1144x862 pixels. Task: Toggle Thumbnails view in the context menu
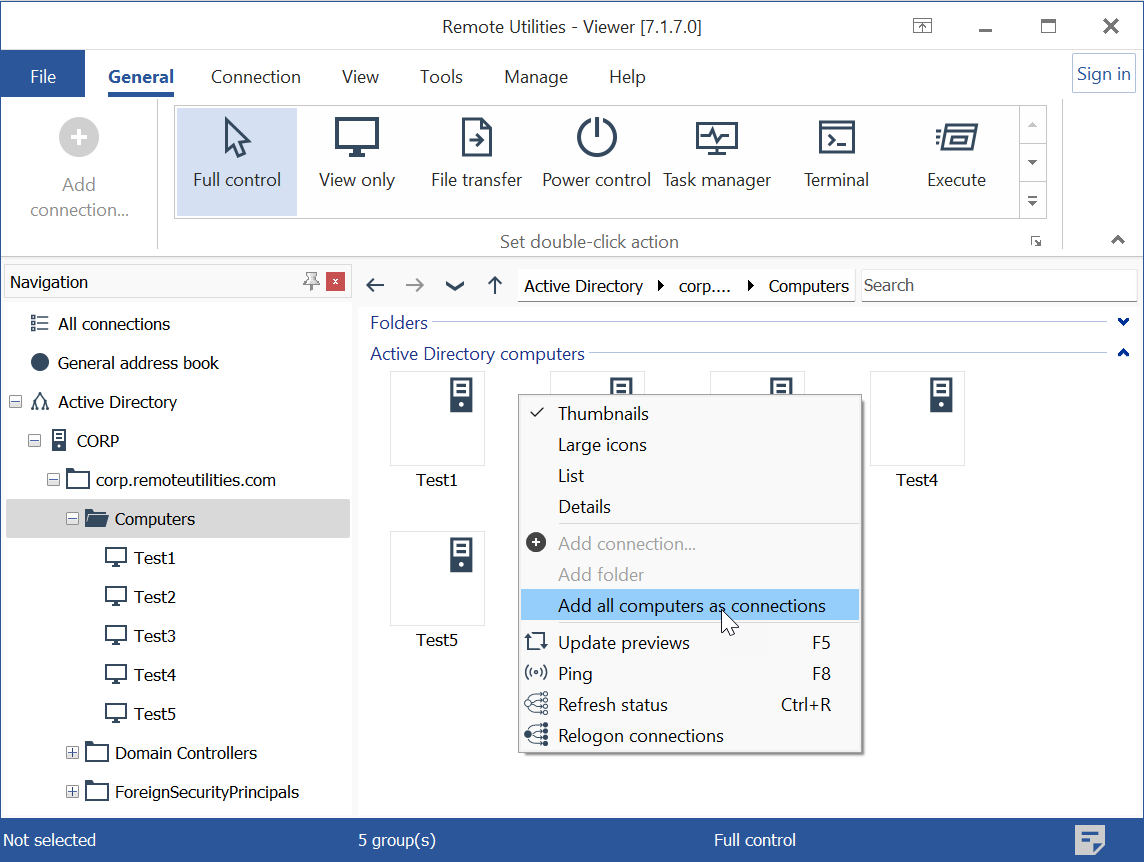[x=603, y=413]
